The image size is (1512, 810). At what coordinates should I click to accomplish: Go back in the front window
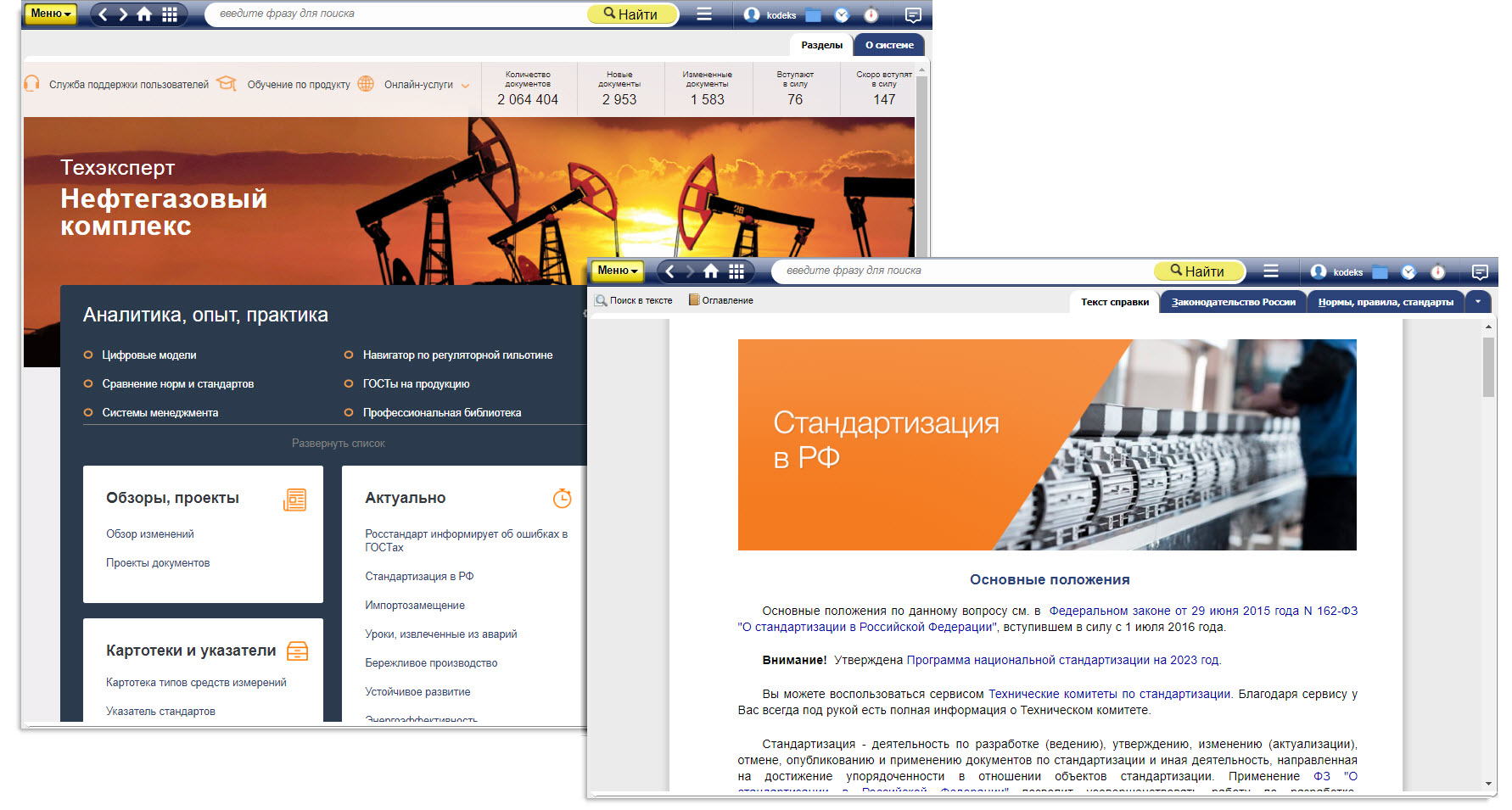(x=670, y=271)
